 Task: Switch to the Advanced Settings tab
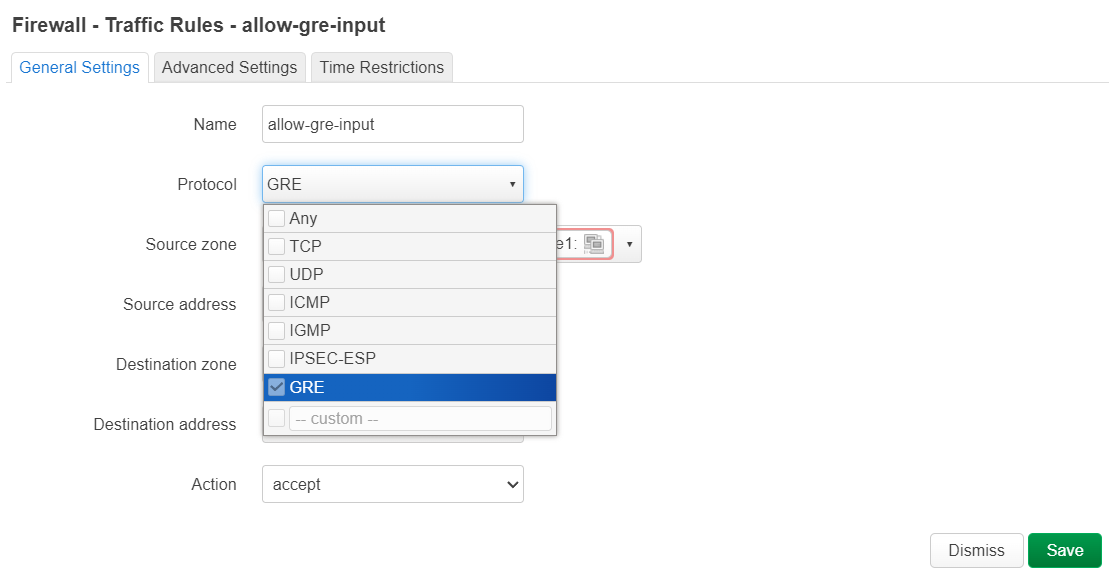click(x=229, y=67)
